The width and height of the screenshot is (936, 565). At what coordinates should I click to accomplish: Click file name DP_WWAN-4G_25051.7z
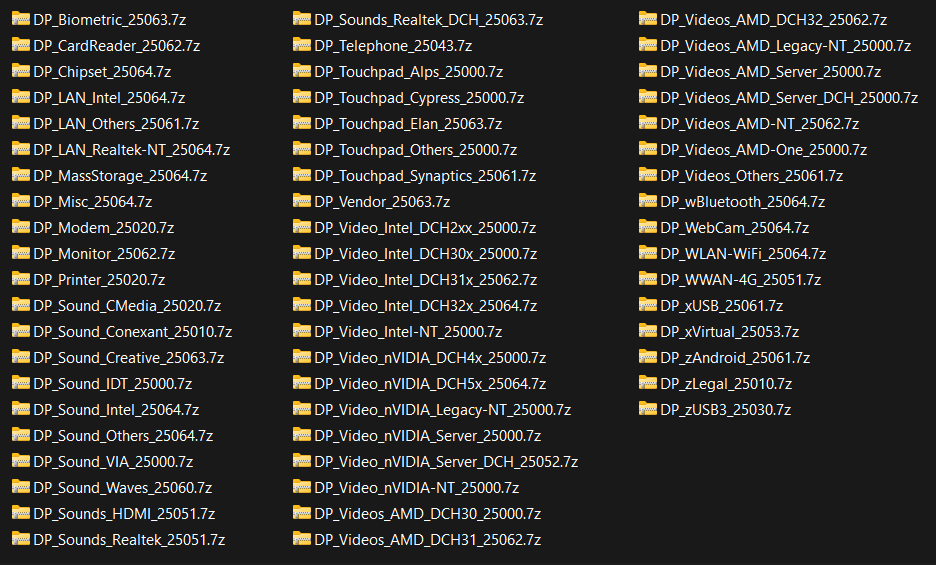741,280
